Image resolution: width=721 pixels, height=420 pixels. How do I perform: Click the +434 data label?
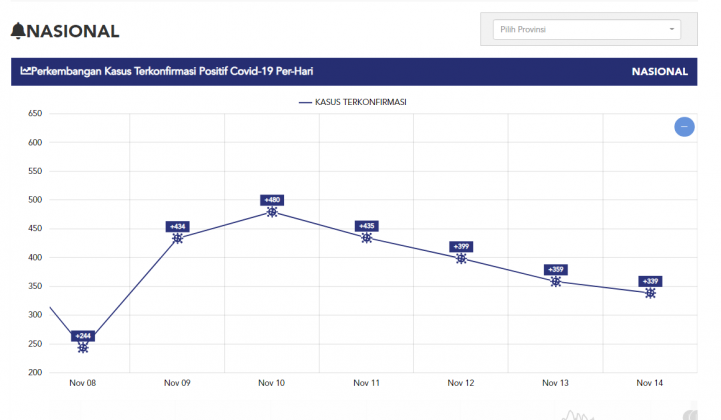[x=178, y=226]
